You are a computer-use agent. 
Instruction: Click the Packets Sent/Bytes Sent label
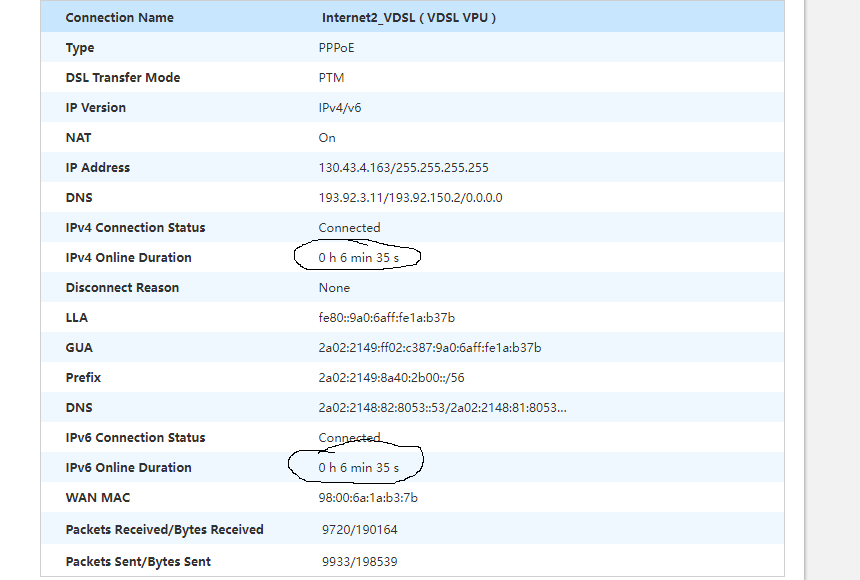pyautogui.click(x=138, y=561)
